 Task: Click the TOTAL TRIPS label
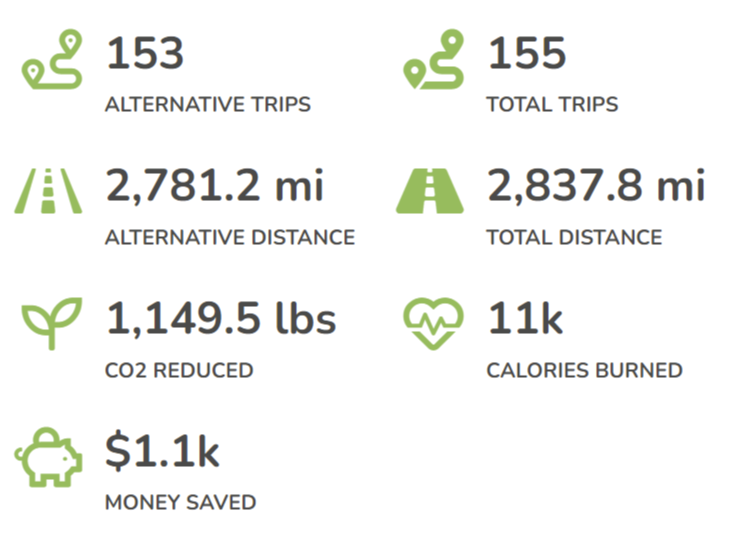coord(552,105)
